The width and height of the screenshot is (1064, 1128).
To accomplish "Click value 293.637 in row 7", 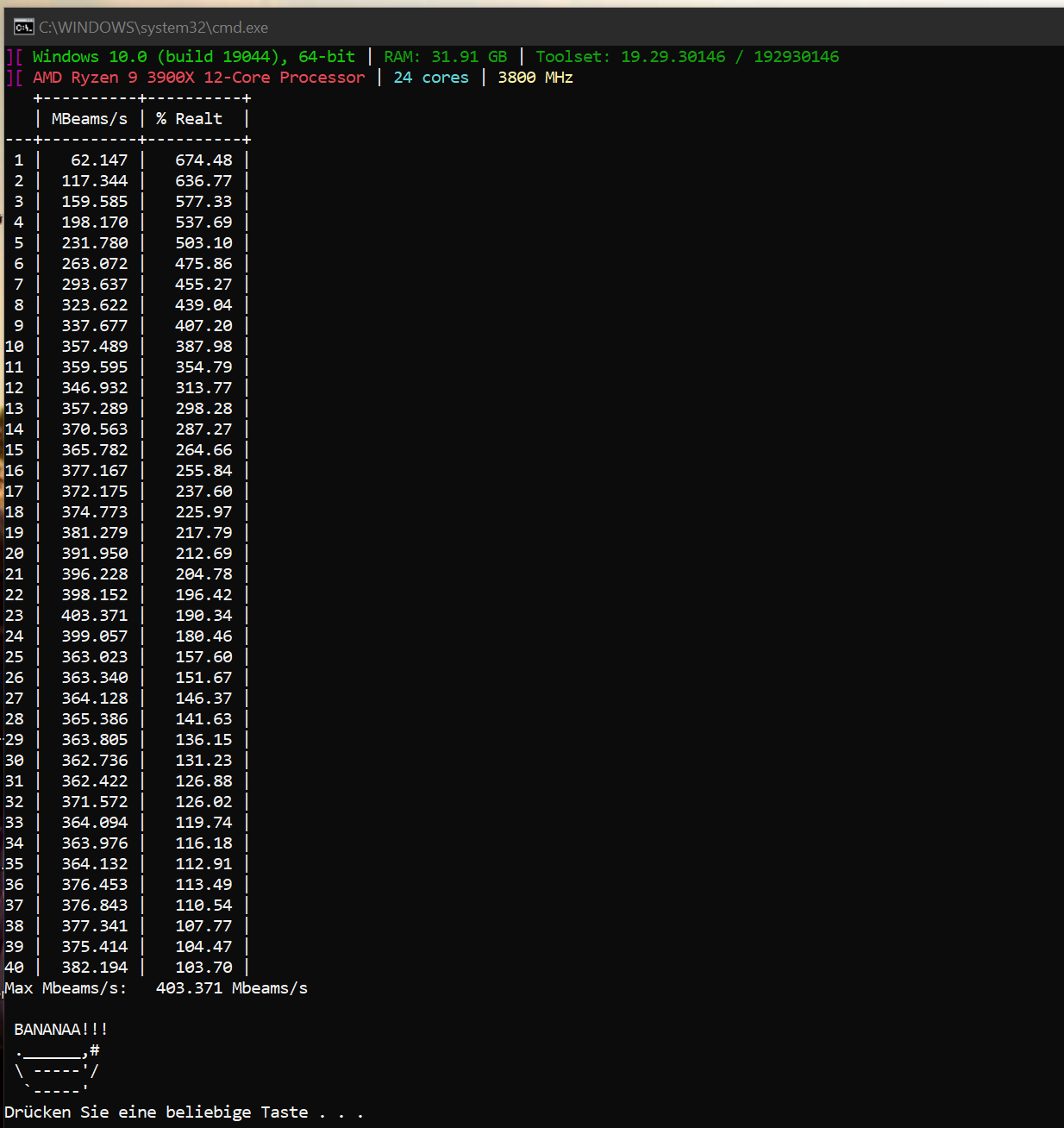I will point(95,285).
